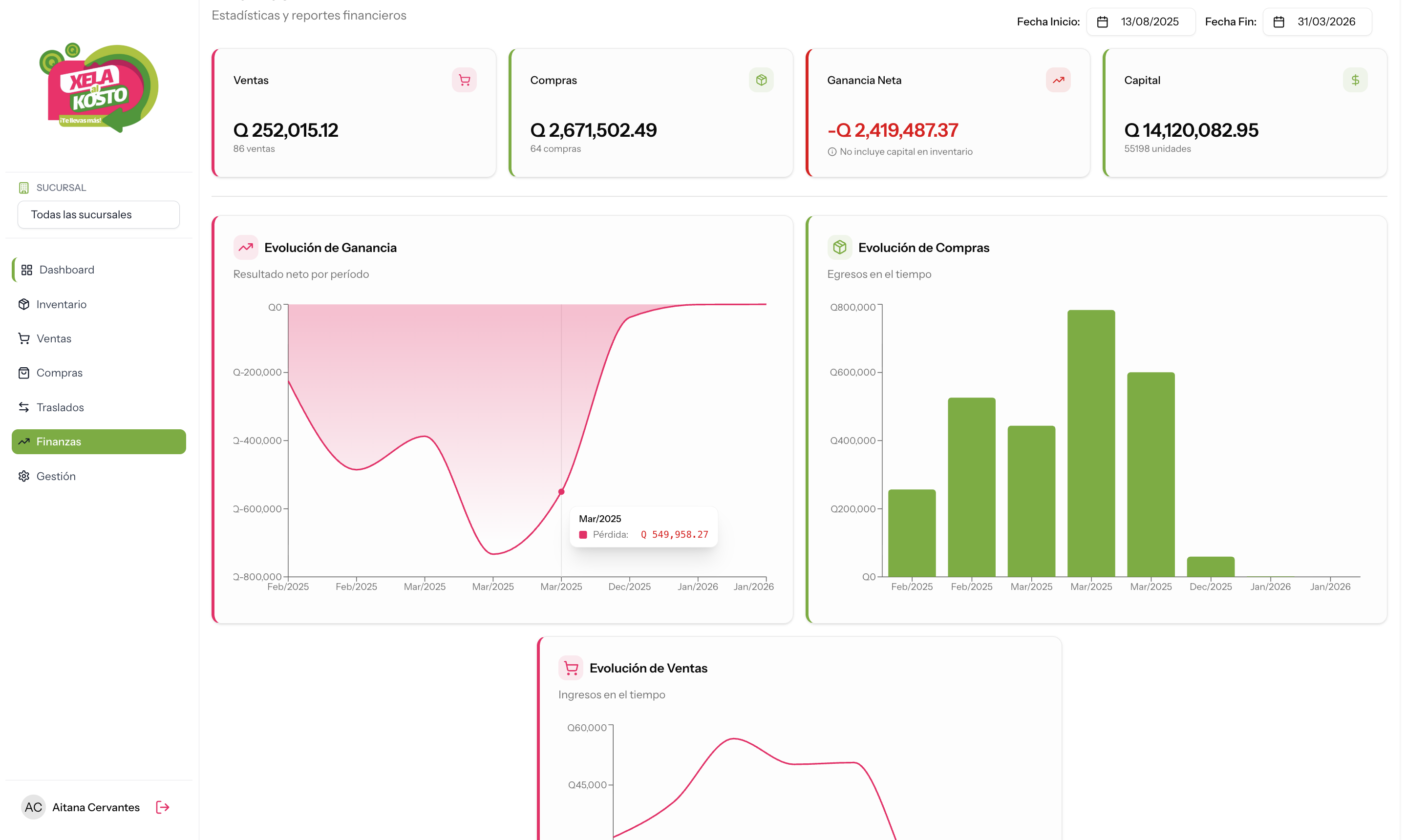Open the Fecha Fin date picker 31/03/2026
This screenshot has height=840, width=1406.
click(x=1317, y=22)
